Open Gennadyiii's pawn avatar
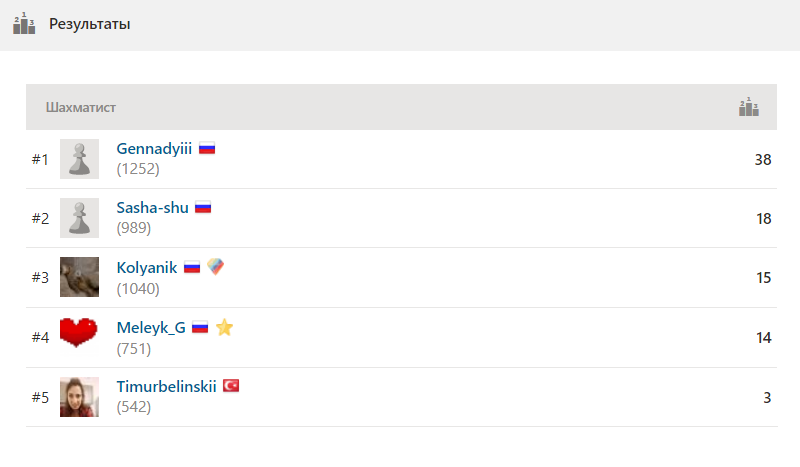Image resolution: width=800 pixels, height=467 pixels. pyautogui.click(x=79, y=159)
